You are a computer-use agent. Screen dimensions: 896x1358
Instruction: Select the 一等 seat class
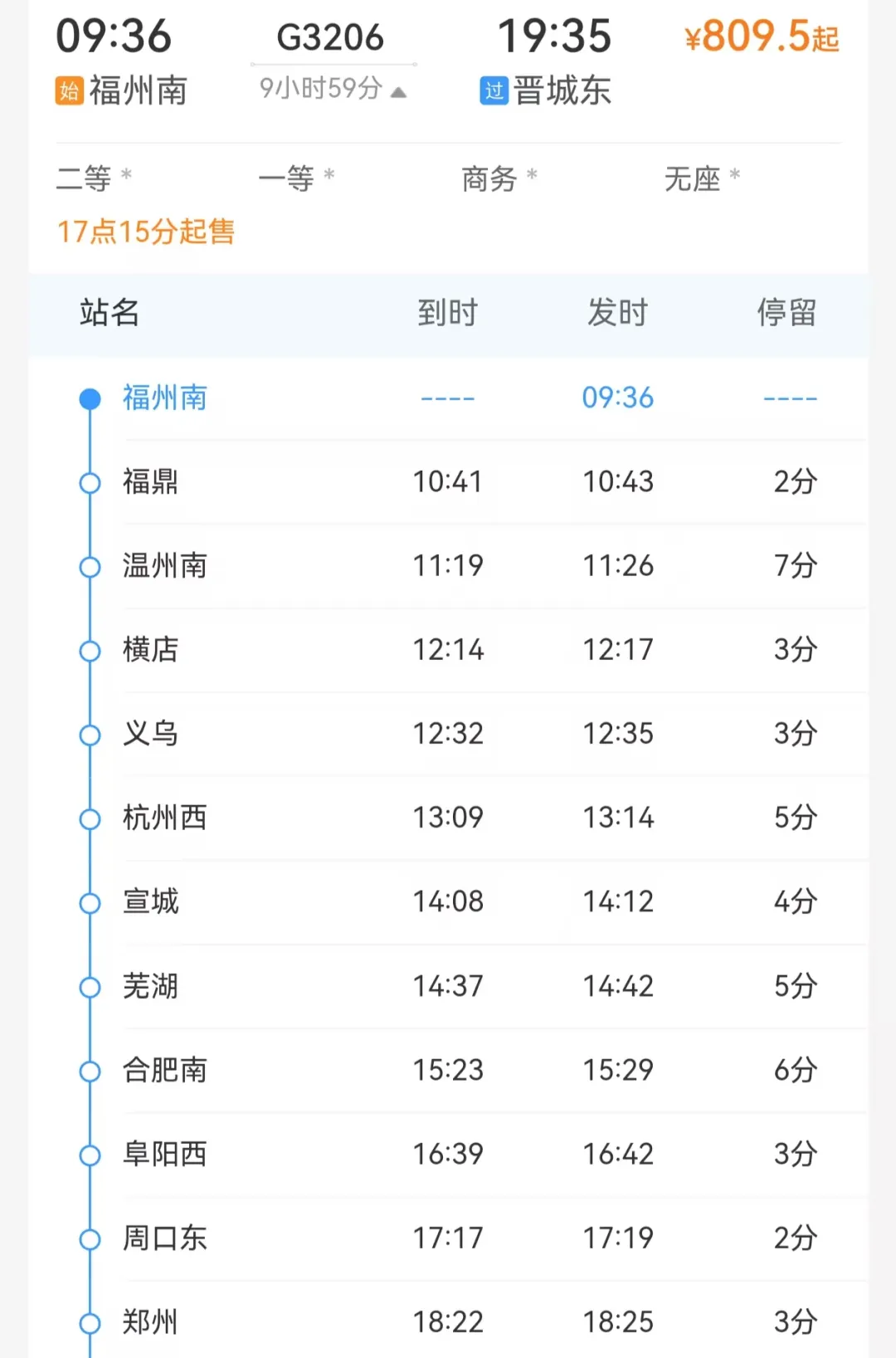295,178
